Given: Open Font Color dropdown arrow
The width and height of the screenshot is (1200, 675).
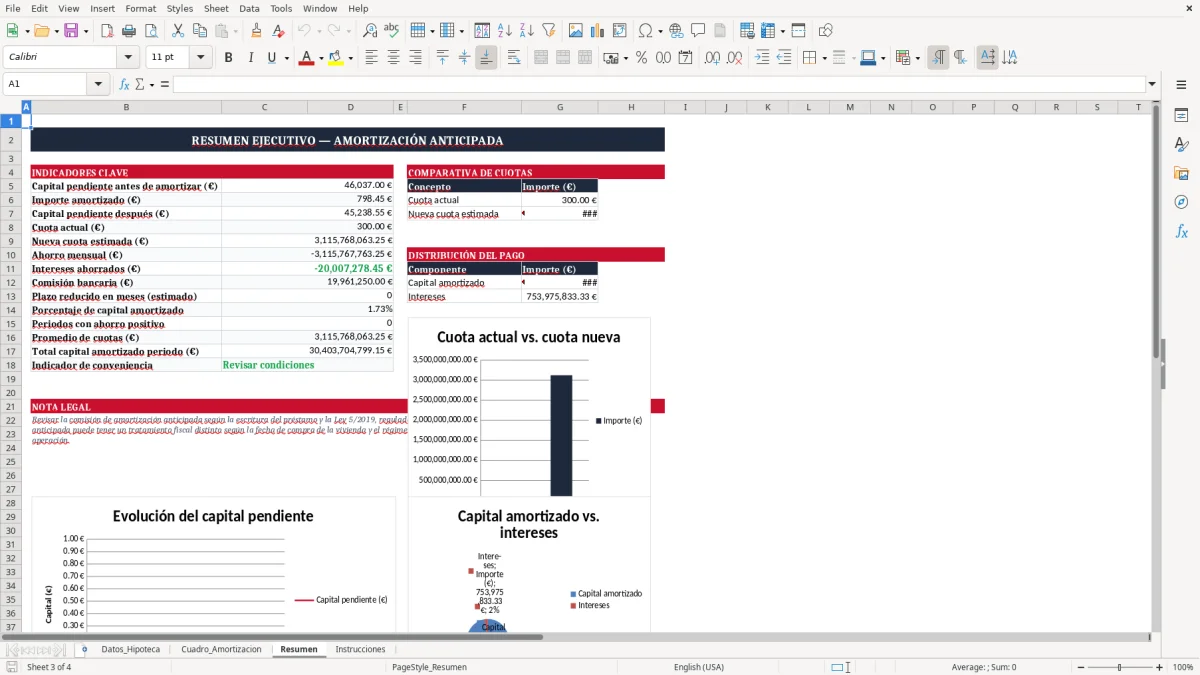Looking at the screenshot, I should pos(320,58).
